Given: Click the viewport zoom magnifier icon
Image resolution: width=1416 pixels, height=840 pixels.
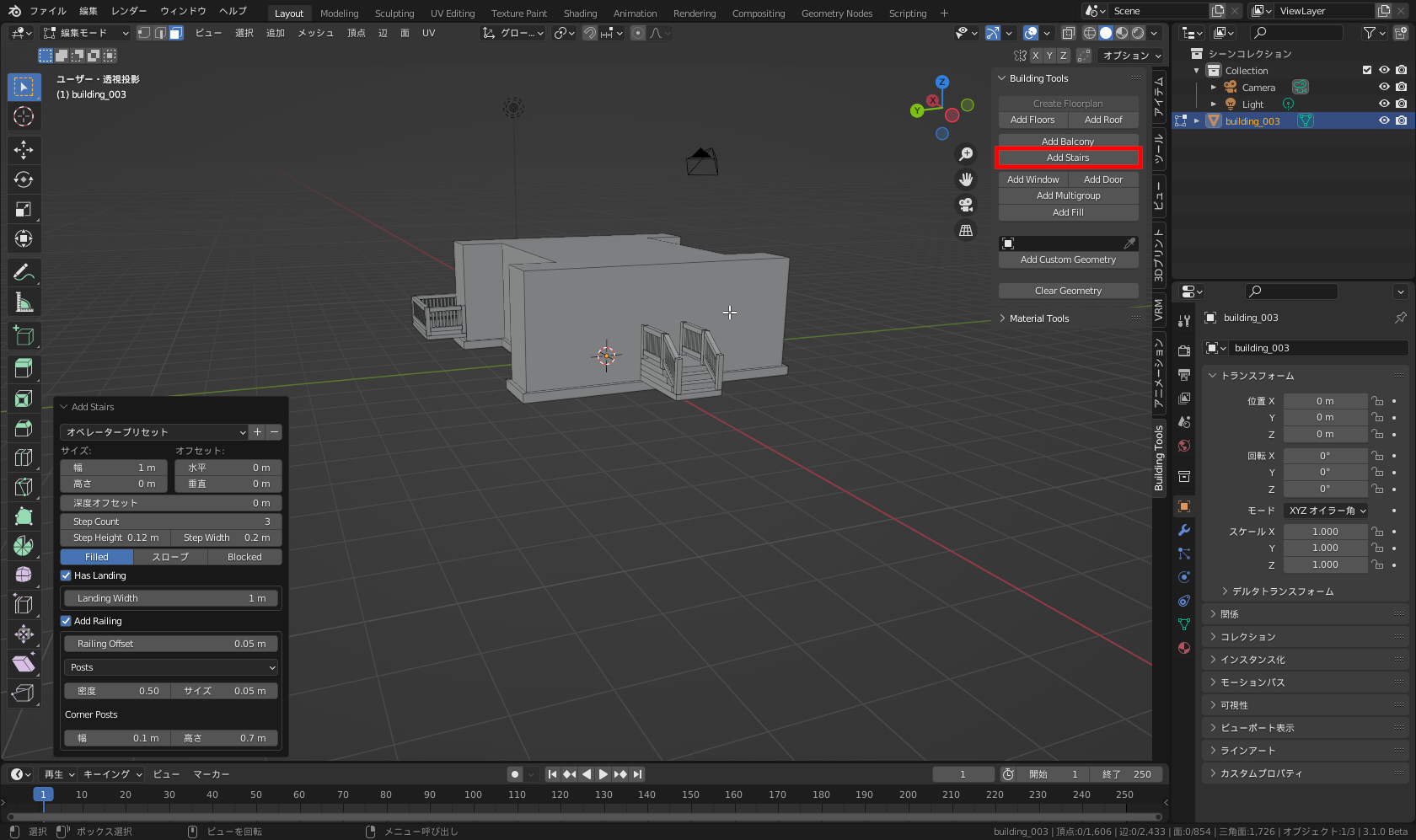Looking at the screenshot, I should [x=966, y=154].
